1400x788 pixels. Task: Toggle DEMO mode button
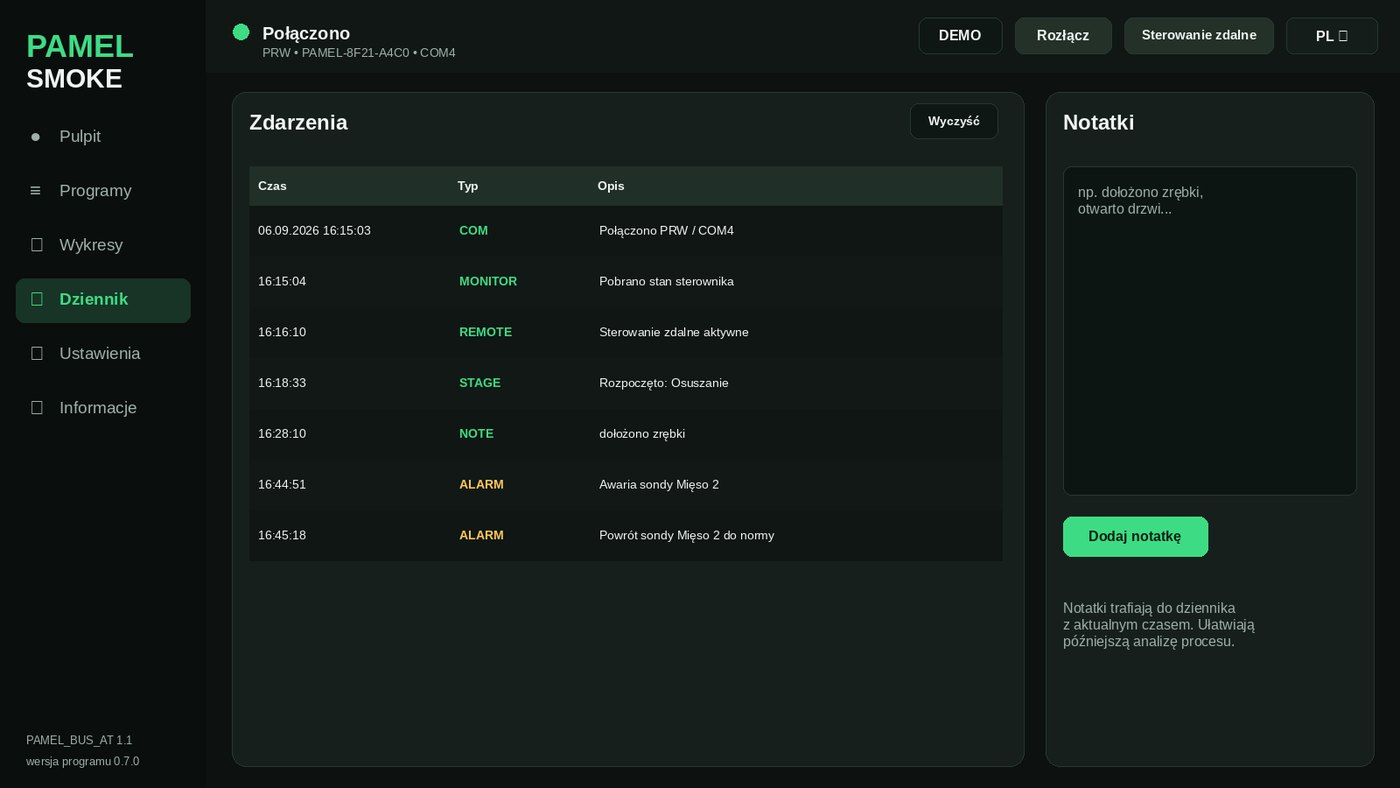960,35
